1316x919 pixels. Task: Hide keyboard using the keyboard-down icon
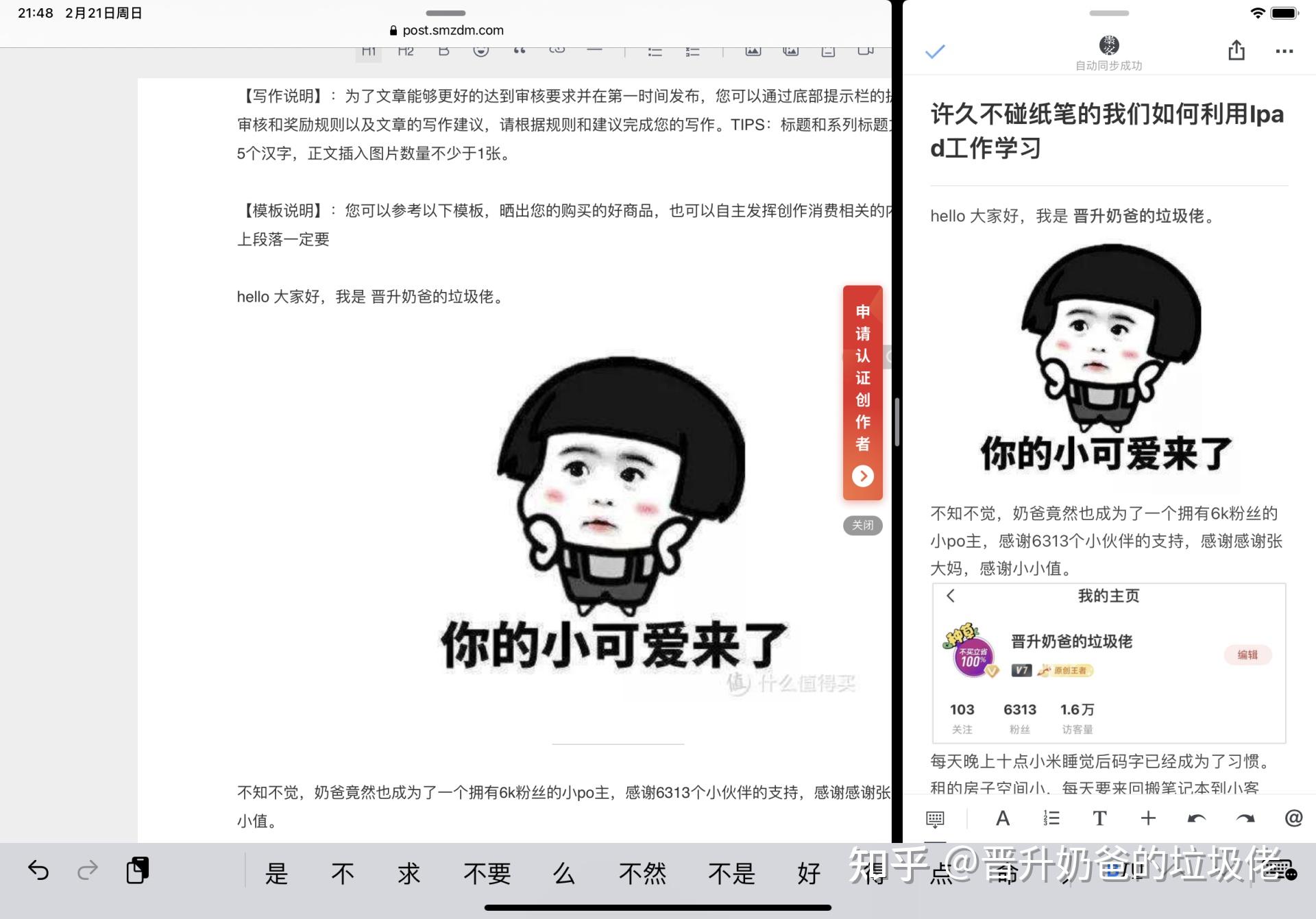point(934,819)
